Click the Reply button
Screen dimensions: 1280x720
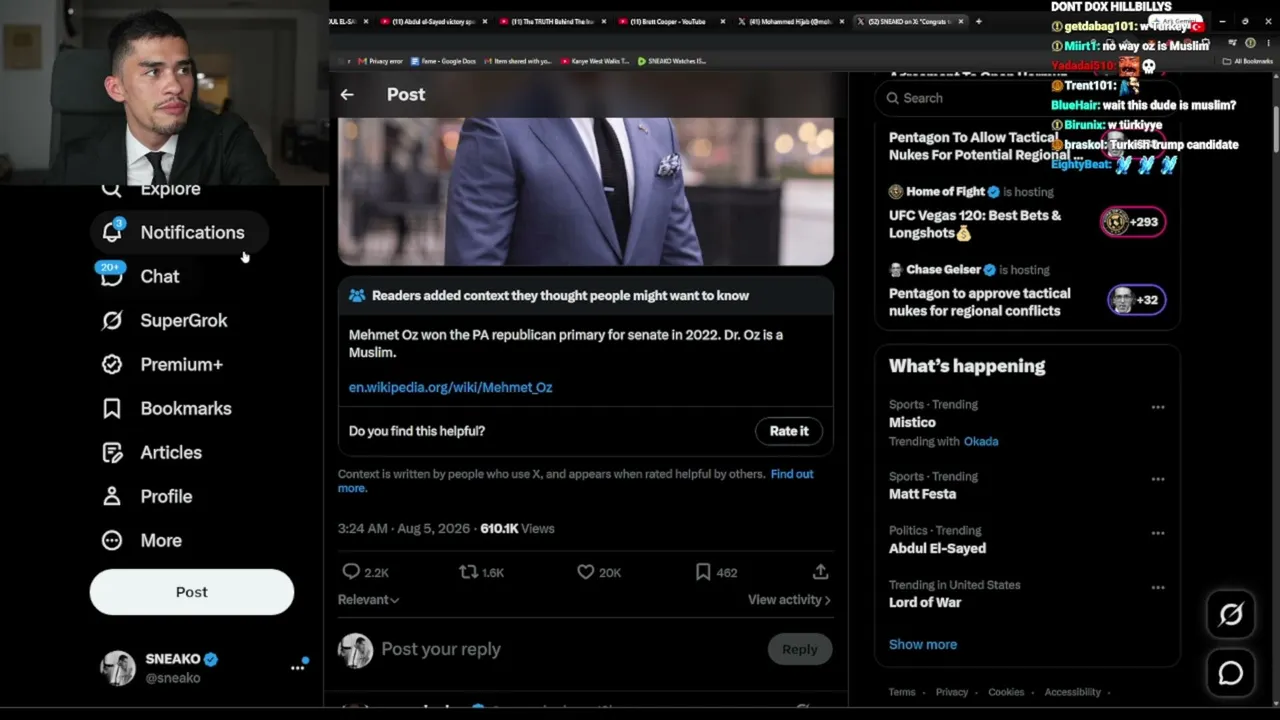coord(799,649)
